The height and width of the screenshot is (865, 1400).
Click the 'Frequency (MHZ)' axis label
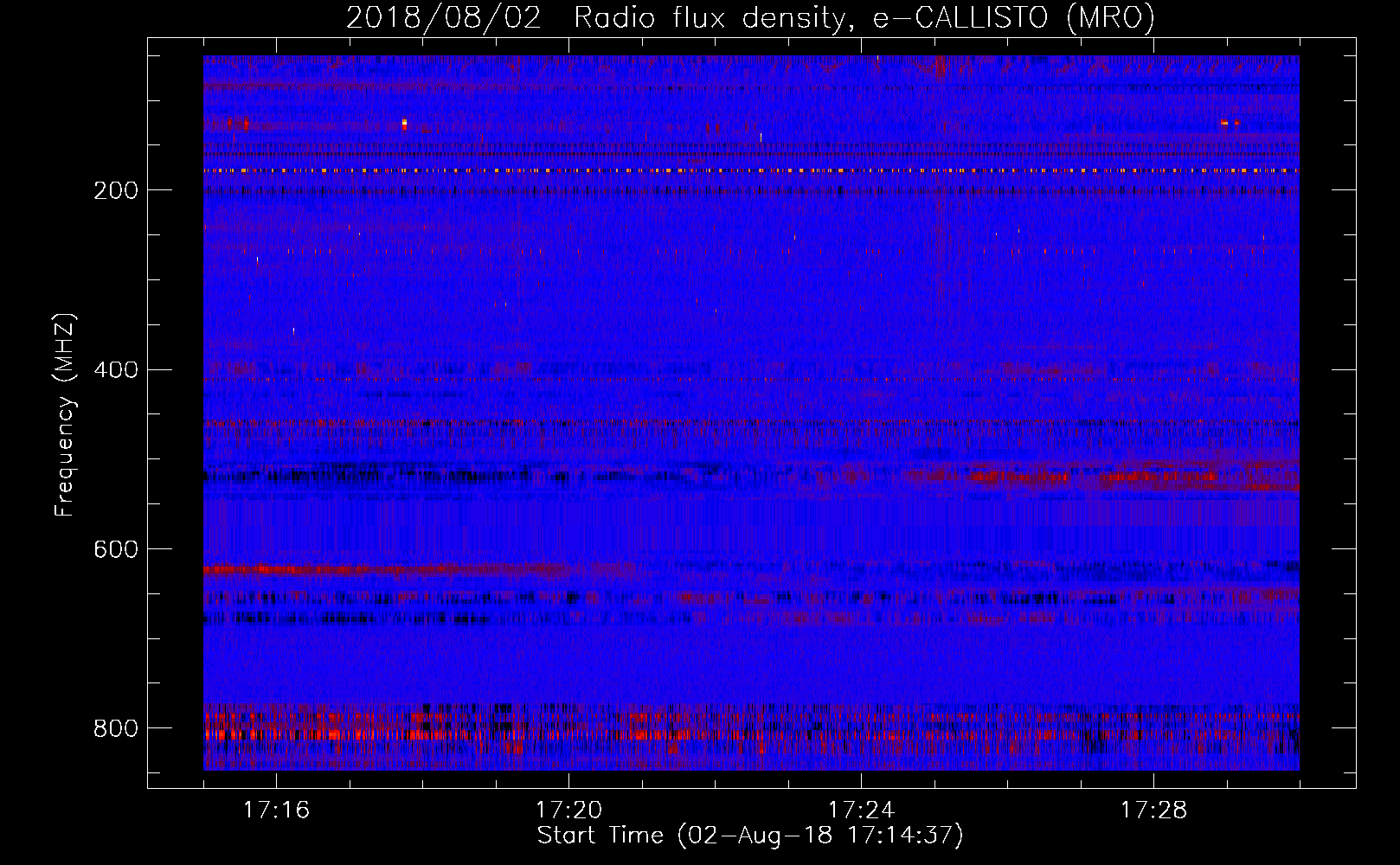pos(65,415)
